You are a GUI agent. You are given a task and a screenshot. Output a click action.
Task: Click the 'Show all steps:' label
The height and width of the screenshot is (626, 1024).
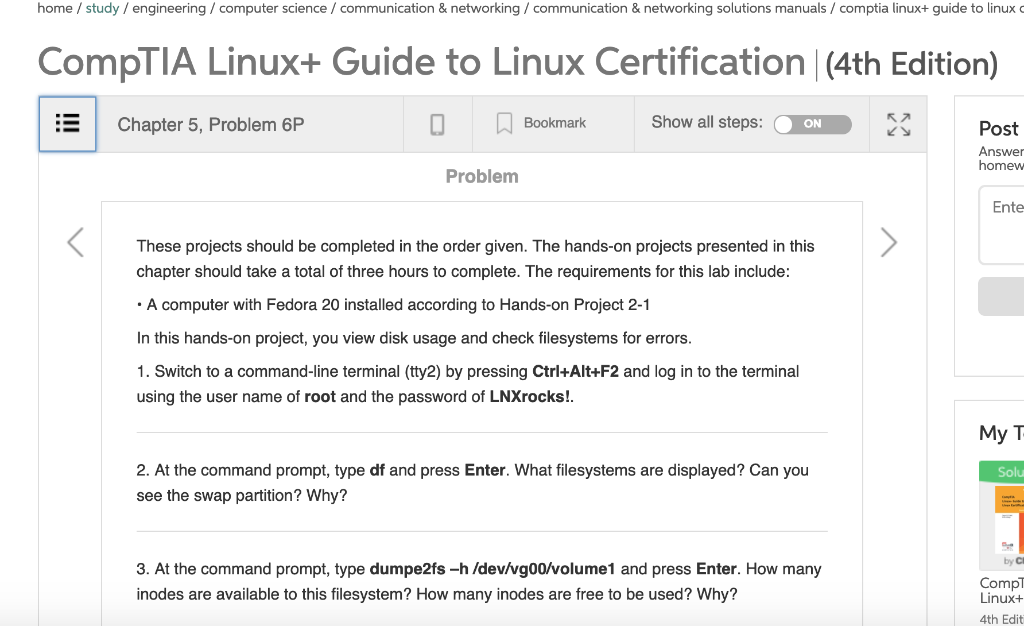pos(707,122)
